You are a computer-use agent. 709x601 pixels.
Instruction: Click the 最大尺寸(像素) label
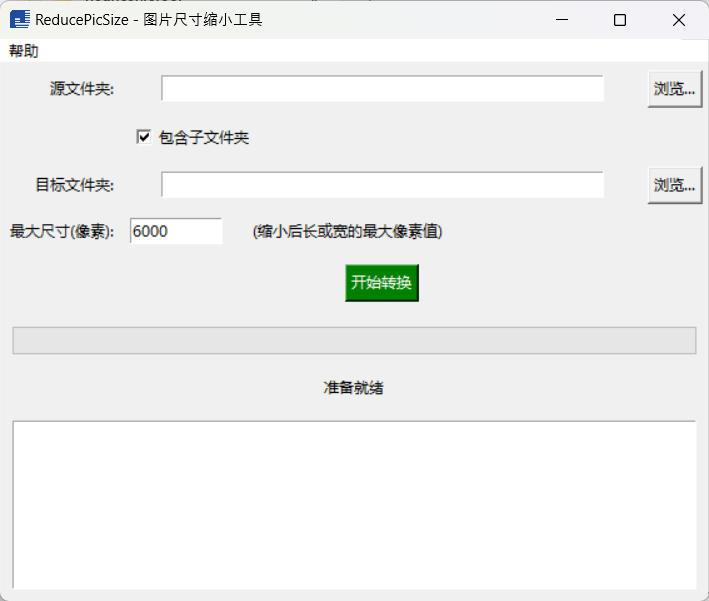[x=62, y=232]
